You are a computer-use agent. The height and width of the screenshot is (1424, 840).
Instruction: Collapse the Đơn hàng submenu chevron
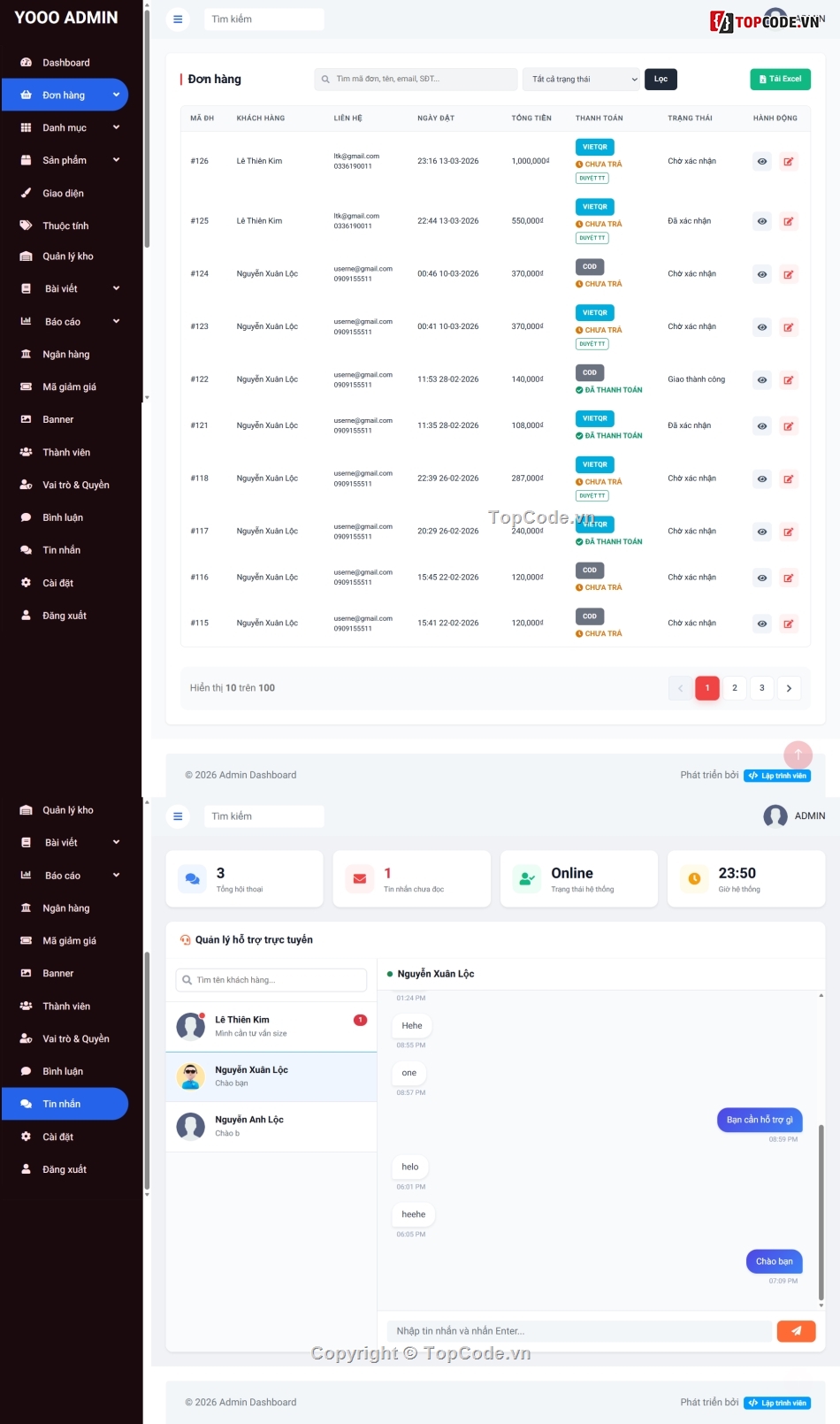(116, 95)
